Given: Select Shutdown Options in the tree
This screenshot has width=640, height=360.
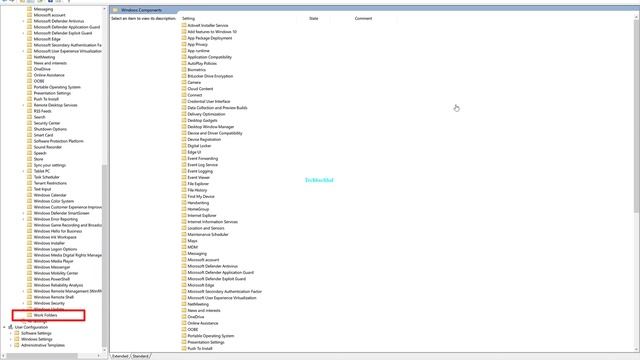Looking at the screenshot, I should pyautogui.click(x=50, y=129).
